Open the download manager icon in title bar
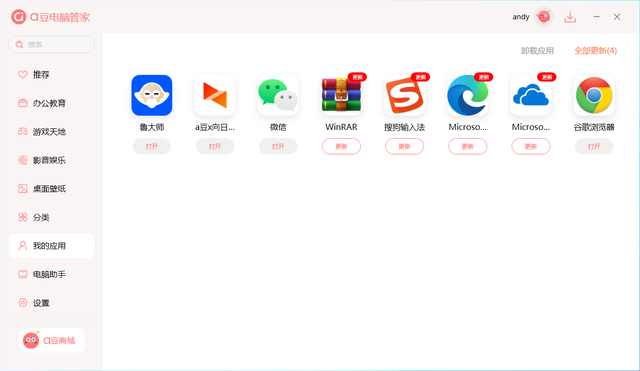 coord(570,17)
